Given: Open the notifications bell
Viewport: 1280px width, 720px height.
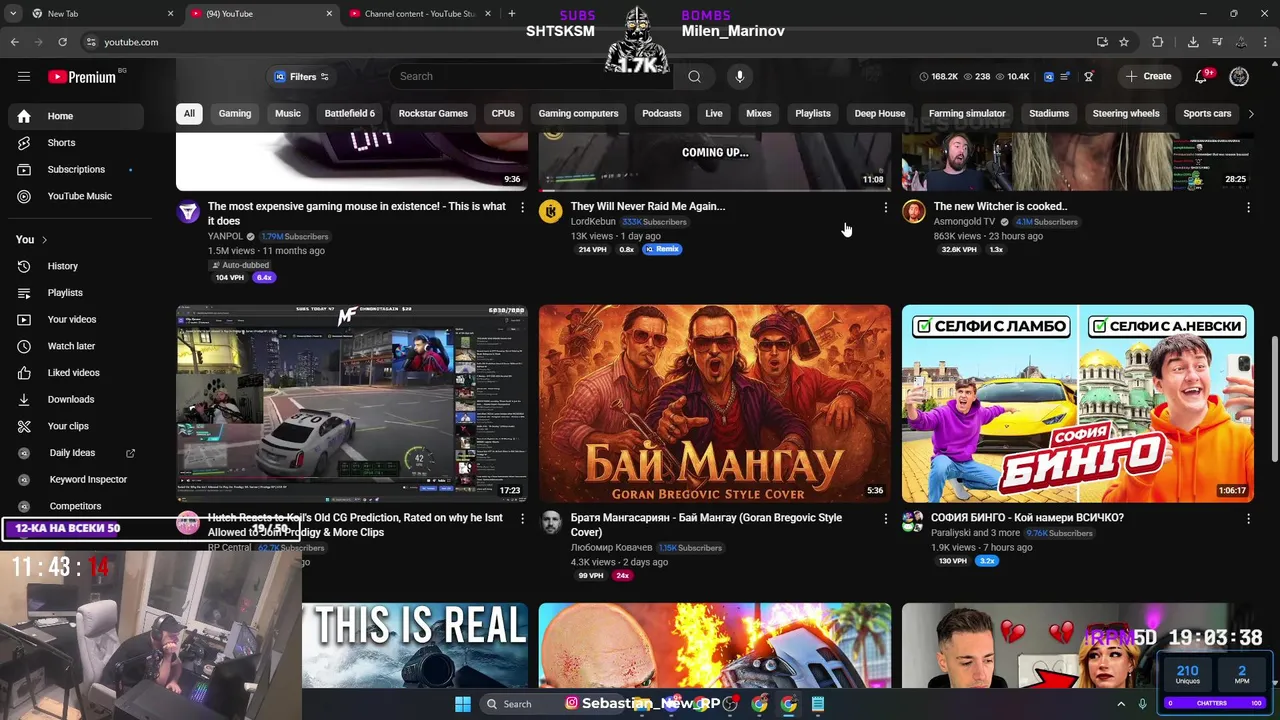Looking at the screenshot, I should pos(1201,76).
